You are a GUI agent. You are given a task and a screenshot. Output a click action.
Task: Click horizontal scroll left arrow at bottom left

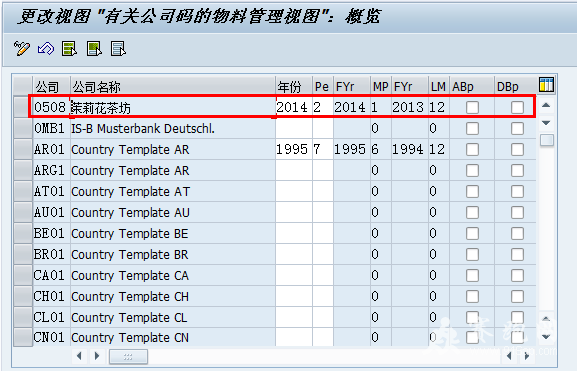click(79, 356)
